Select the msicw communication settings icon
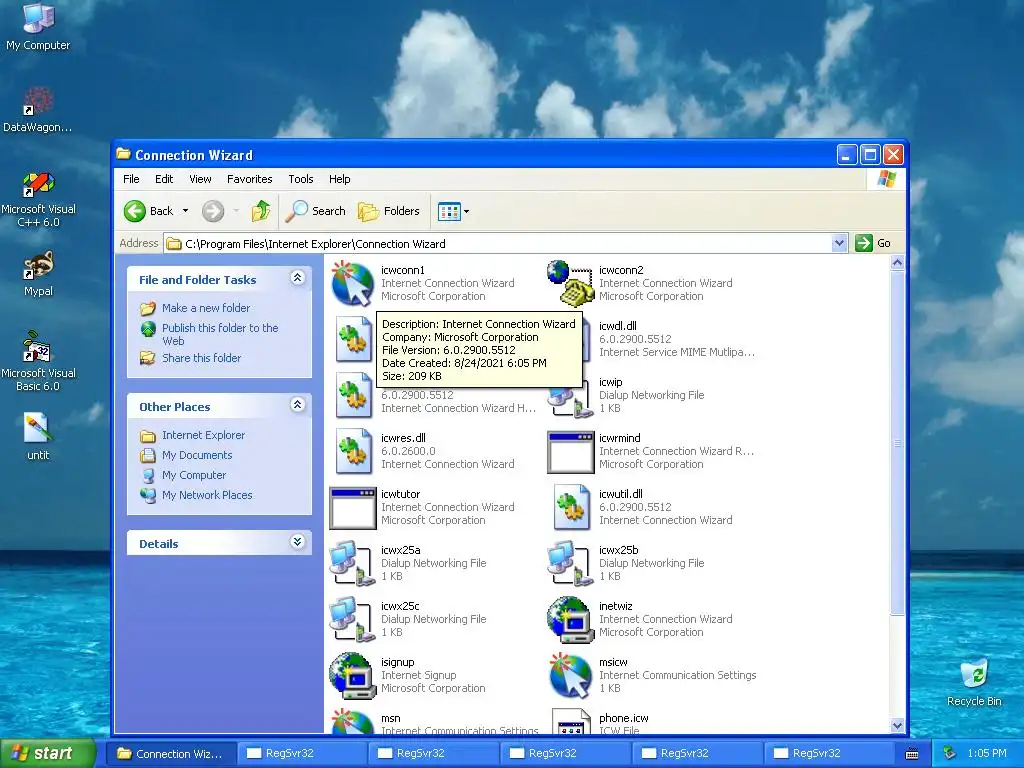Screen dimensions: 1024x768 (570, 675)
